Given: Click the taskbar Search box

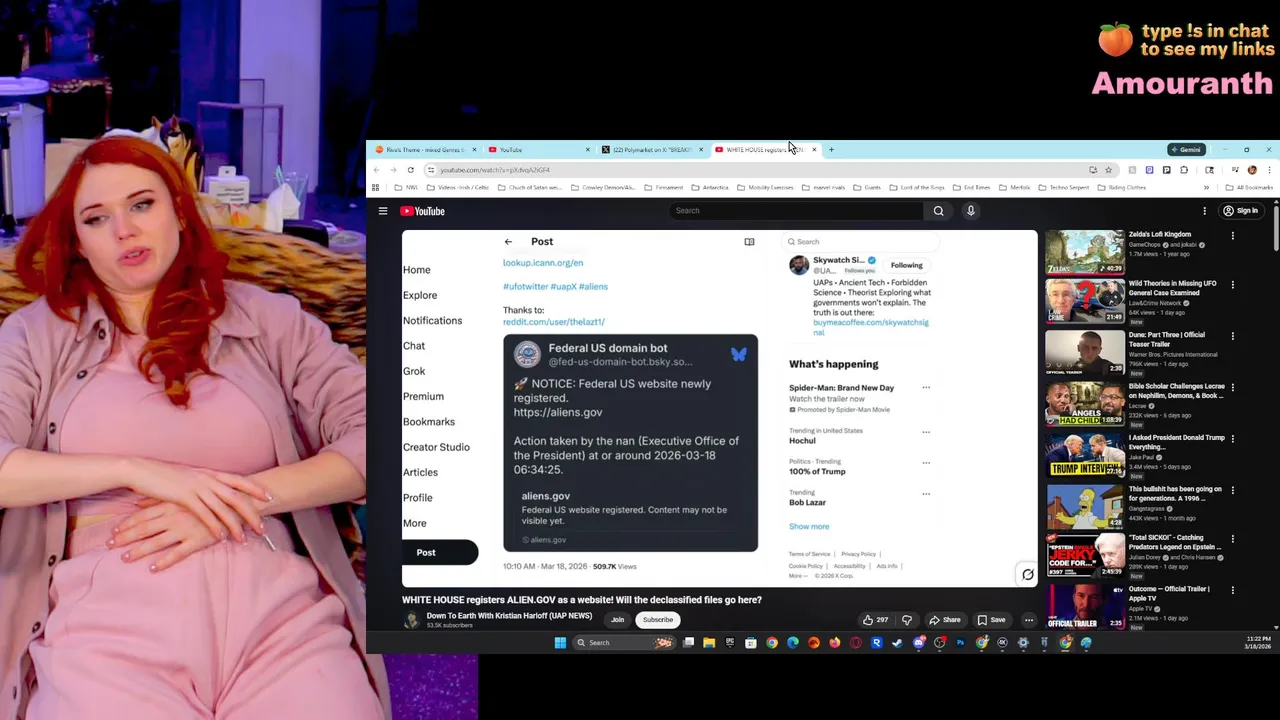Looking at the screenshot, I should (623, 643).
